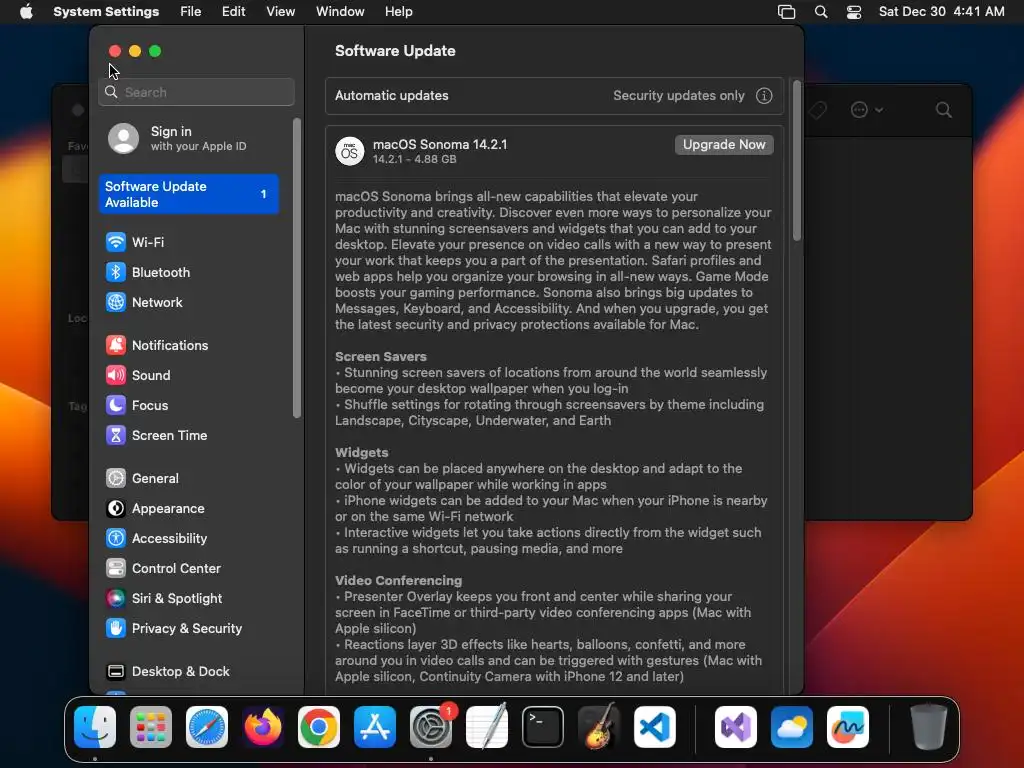Open the System Settings app menu

[x=106, y=12]
